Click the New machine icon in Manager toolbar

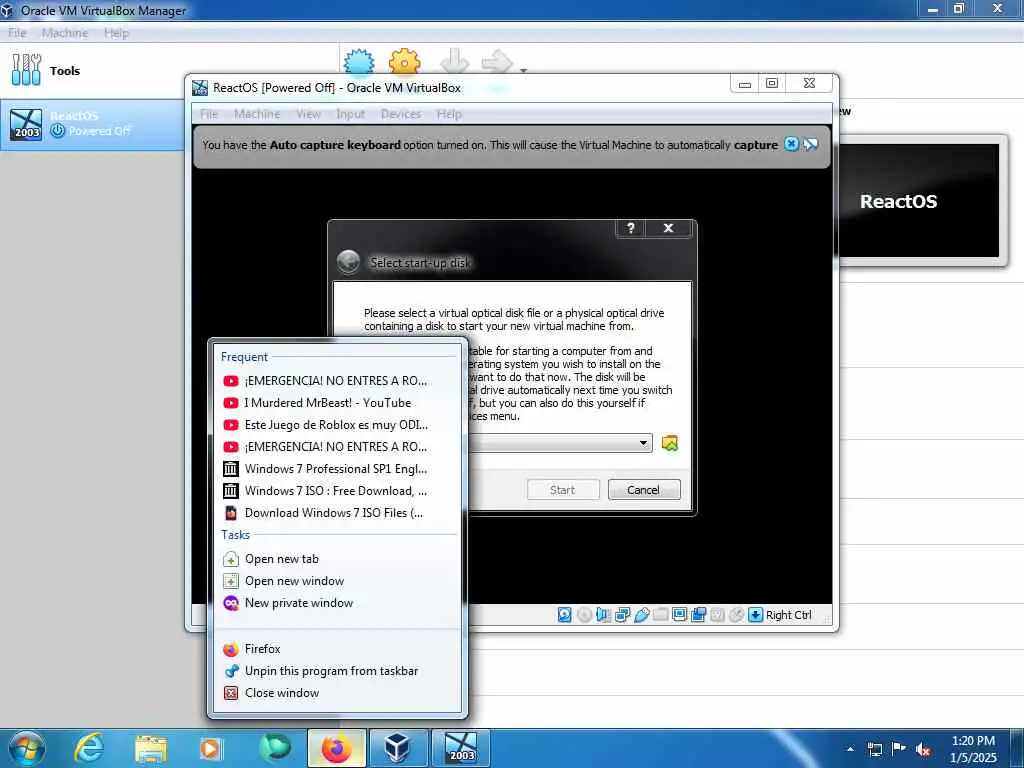pos(359,61)
